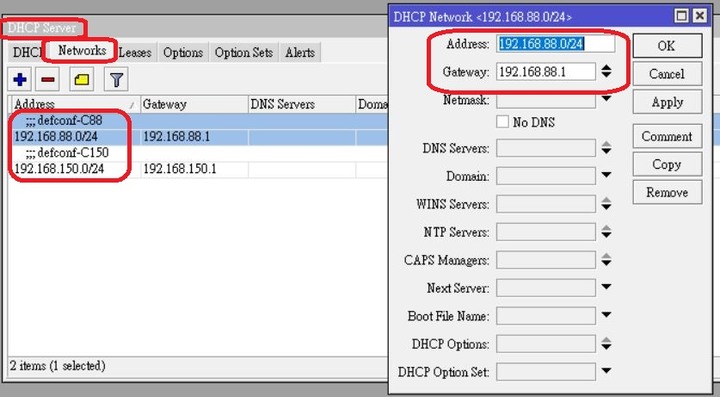Click the DHCP Options input field
The image size is (720, 397).
(x=546, y=344)
